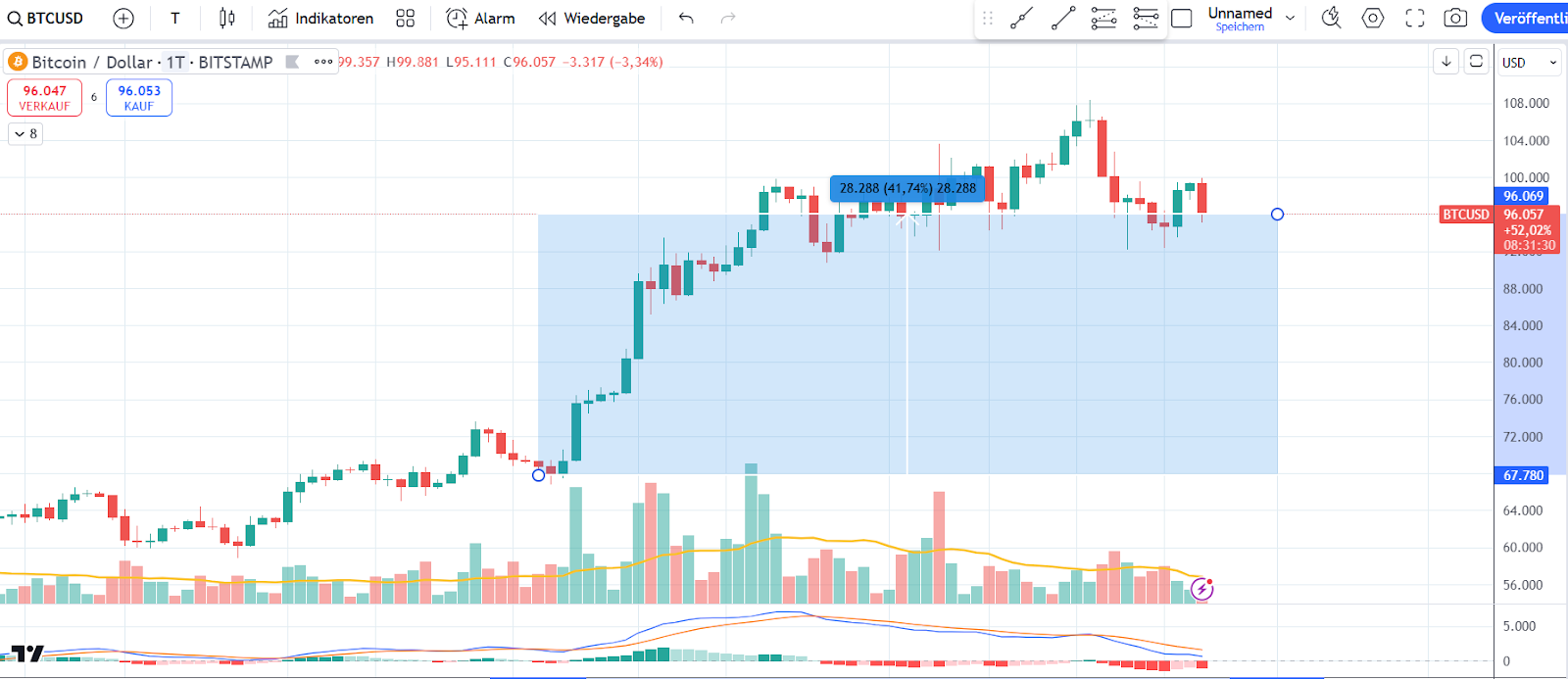Click the Unnamed layout name
Image resolution: width=1568 pixels, height=679 pixels.
[1240, 13]
